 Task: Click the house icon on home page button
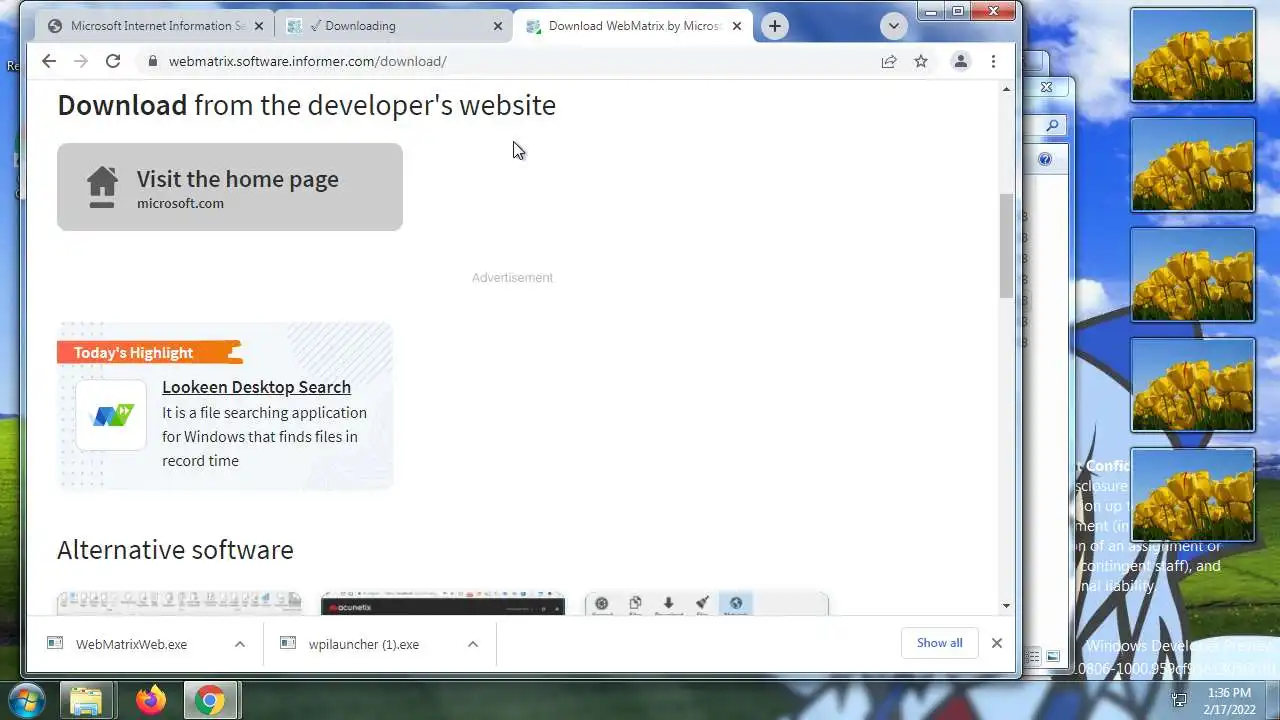coord(102,187)
